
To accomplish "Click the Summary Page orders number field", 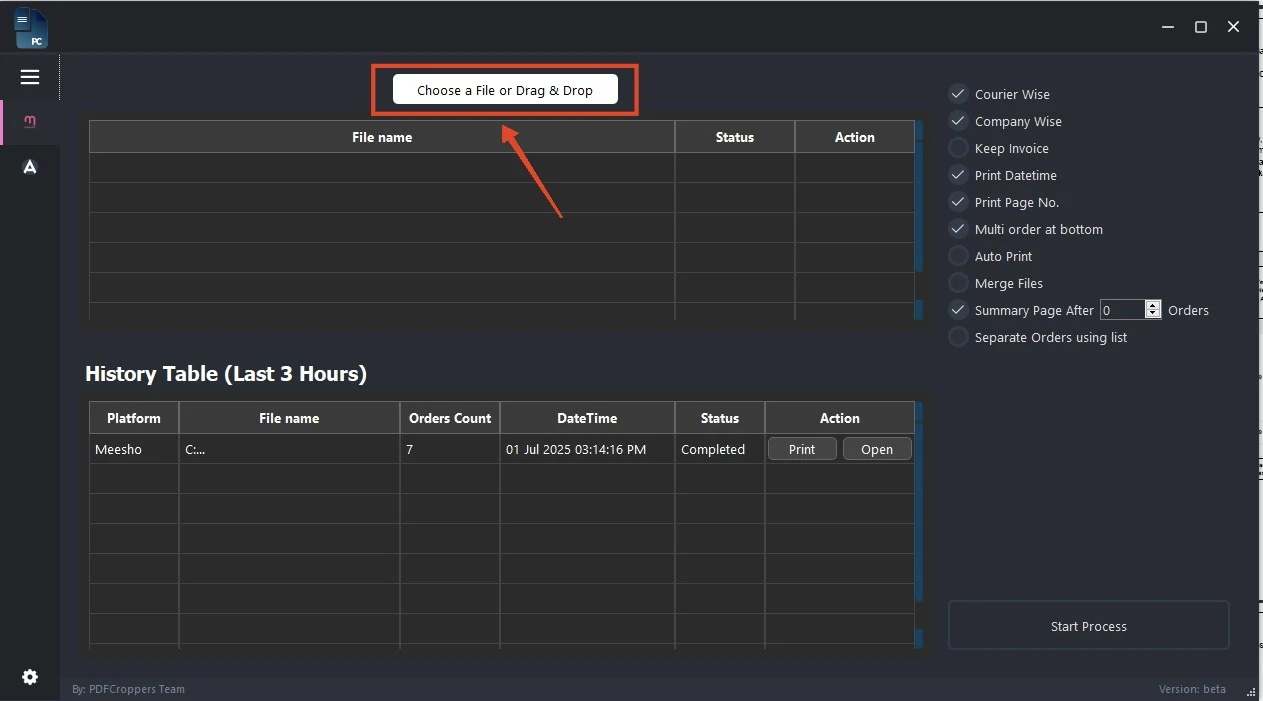I will tap(1121, 310).
